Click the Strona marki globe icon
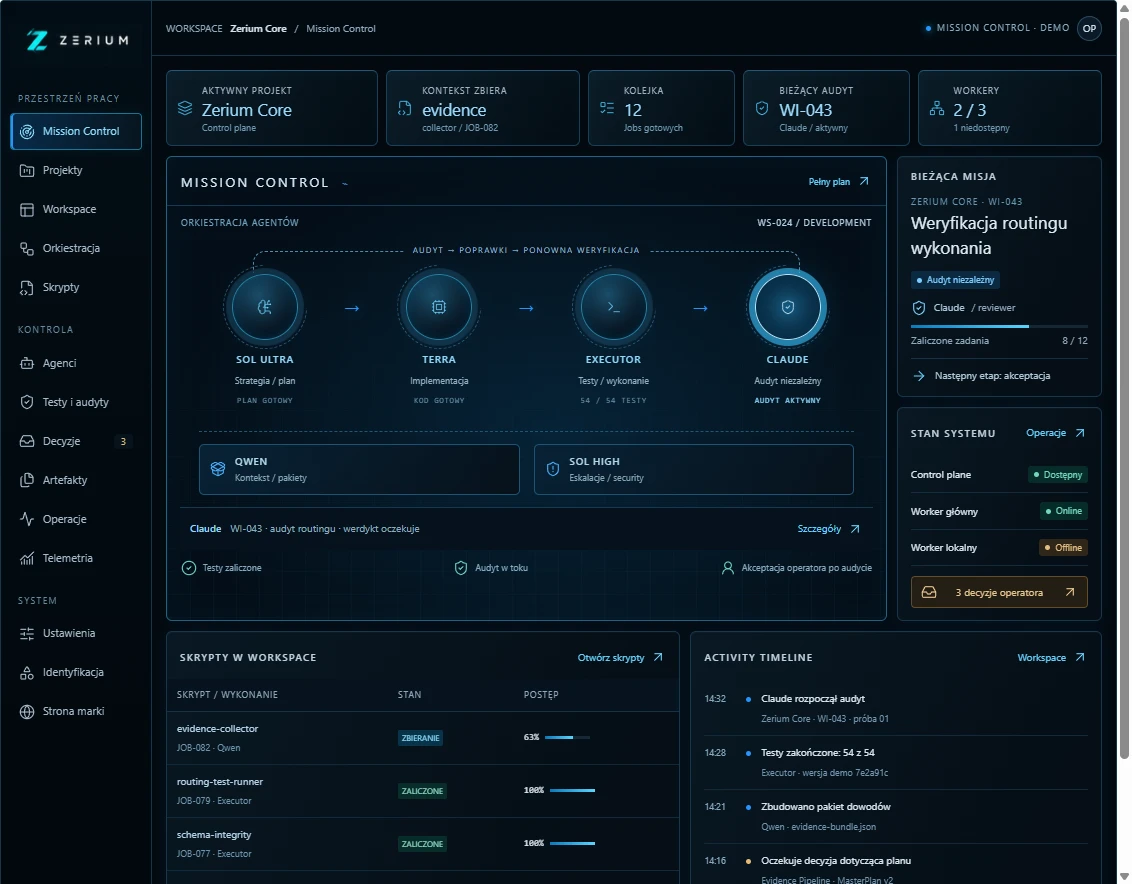The image size is (1132, 884). pos(27,711)
